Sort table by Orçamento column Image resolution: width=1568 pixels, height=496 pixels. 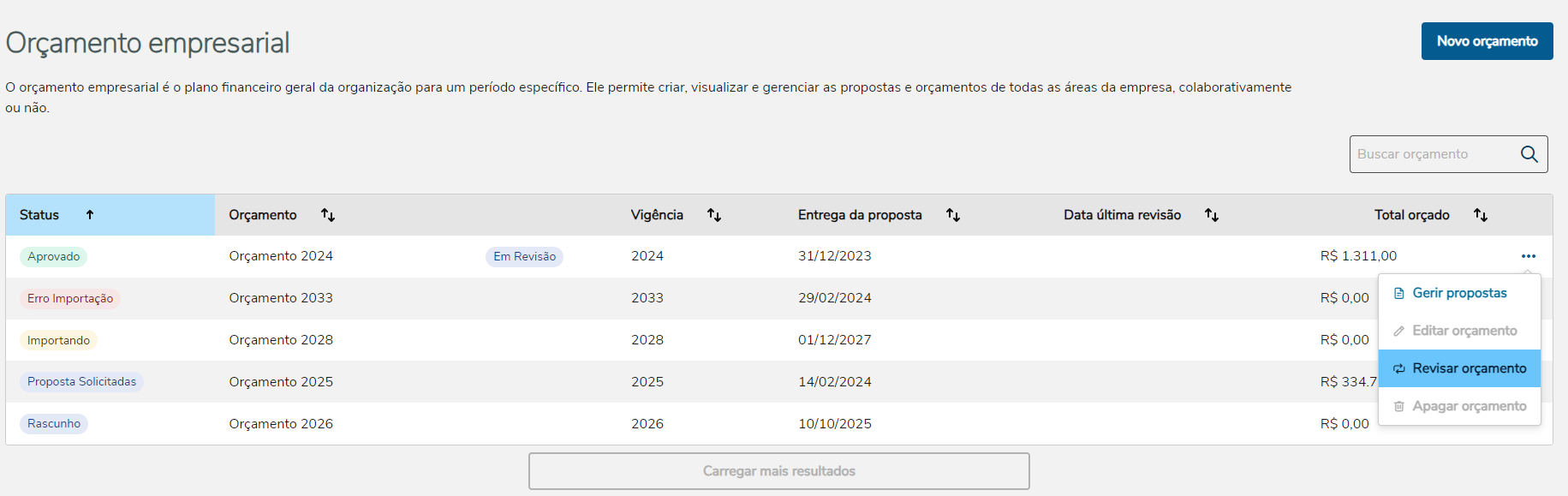328,215
